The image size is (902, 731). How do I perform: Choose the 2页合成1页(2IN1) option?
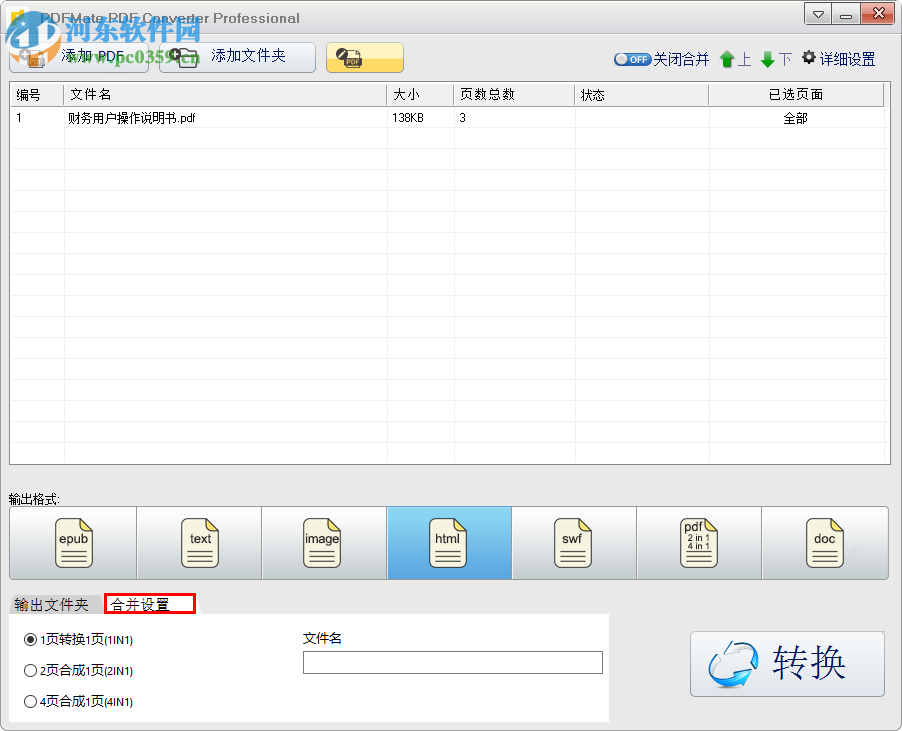[x=31, y=671]
